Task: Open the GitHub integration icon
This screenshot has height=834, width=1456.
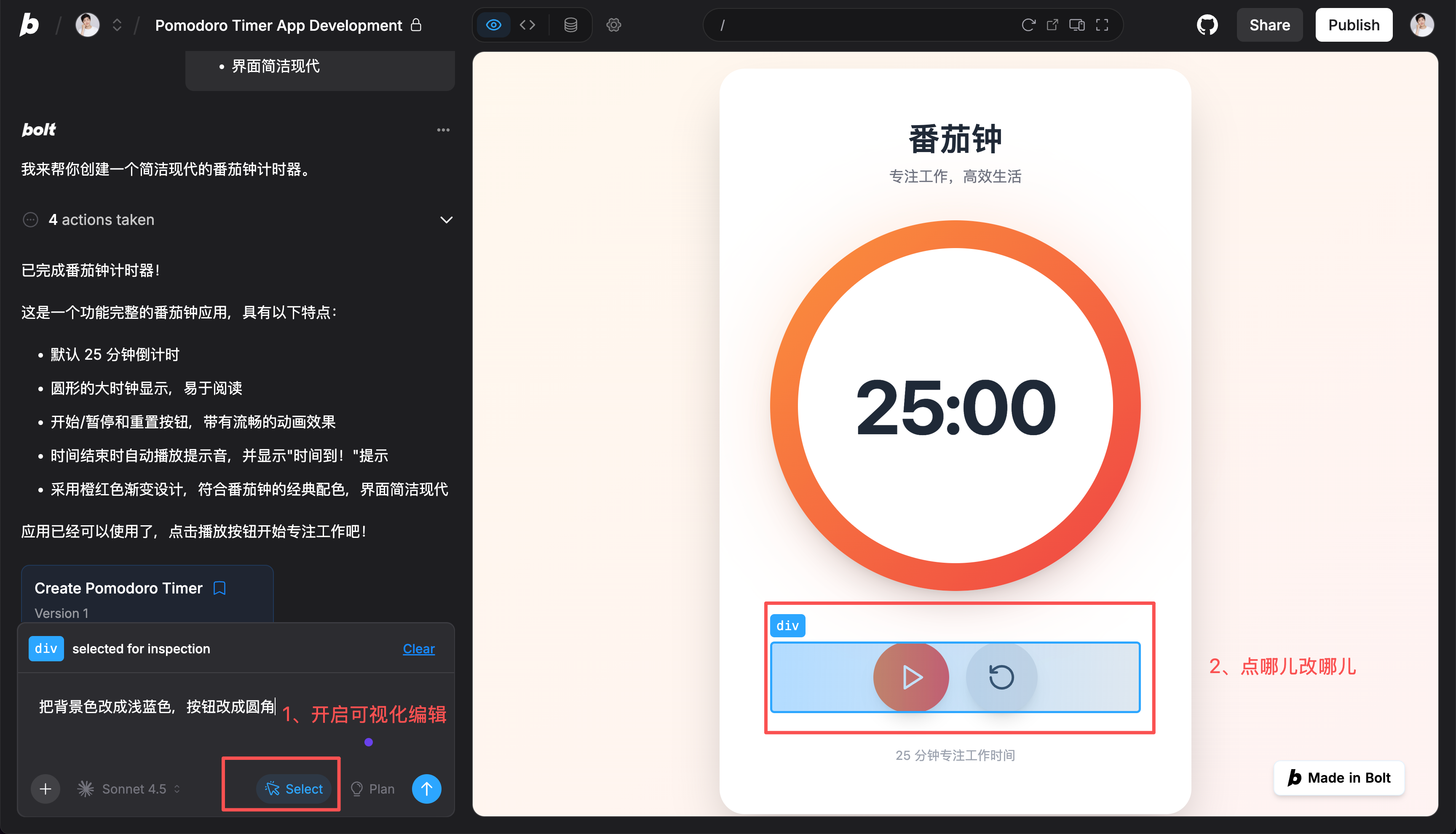Action: (1207, 25)
